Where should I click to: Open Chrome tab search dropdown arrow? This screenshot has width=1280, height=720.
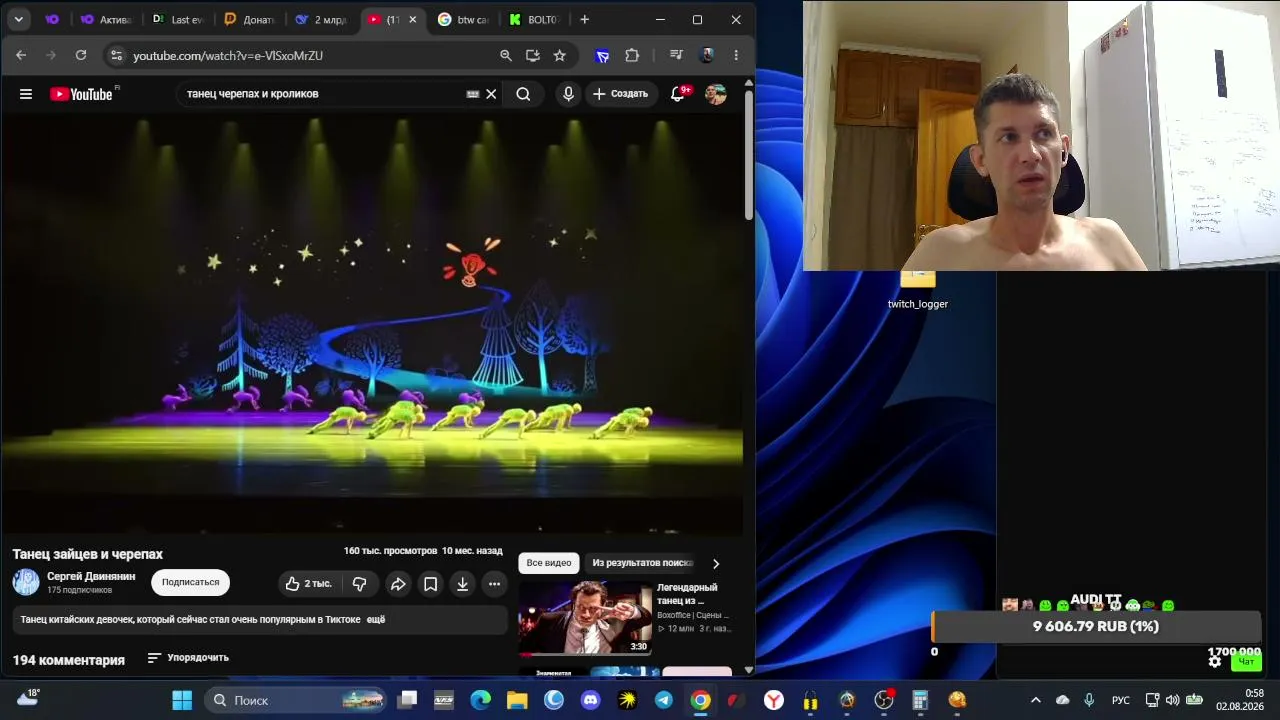(x=19, y=19)
